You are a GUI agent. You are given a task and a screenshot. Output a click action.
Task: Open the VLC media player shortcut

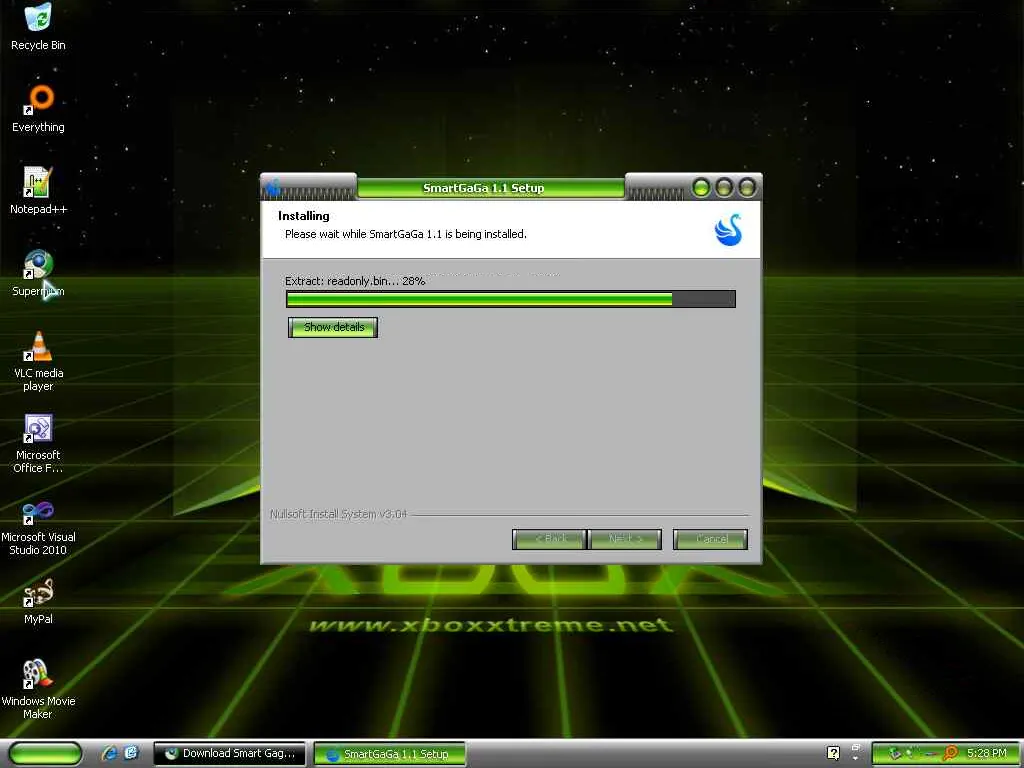click(39, 361)
